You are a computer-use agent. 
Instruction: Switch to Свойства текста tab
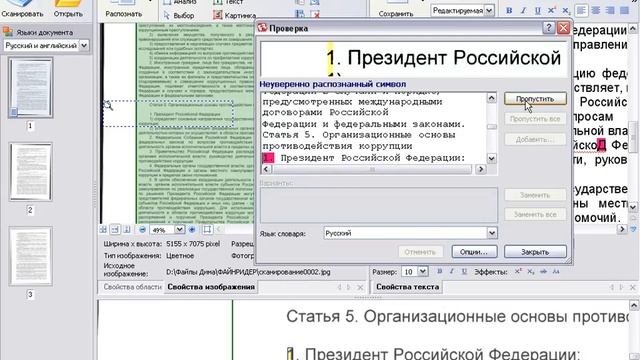pos(407,287)
